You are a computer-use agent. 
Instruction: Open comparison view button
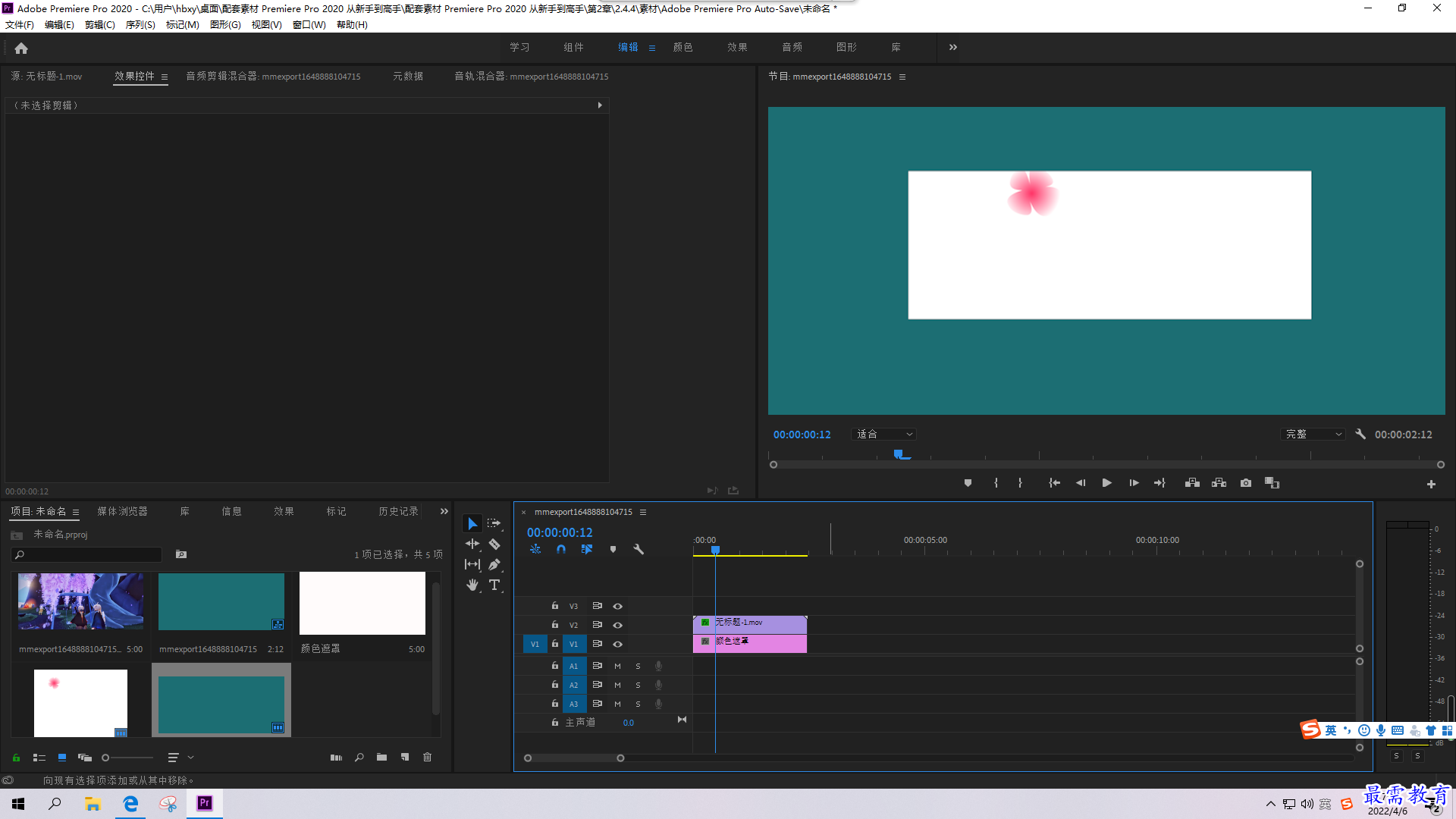pyautogui.click(x=1272, y=483)
